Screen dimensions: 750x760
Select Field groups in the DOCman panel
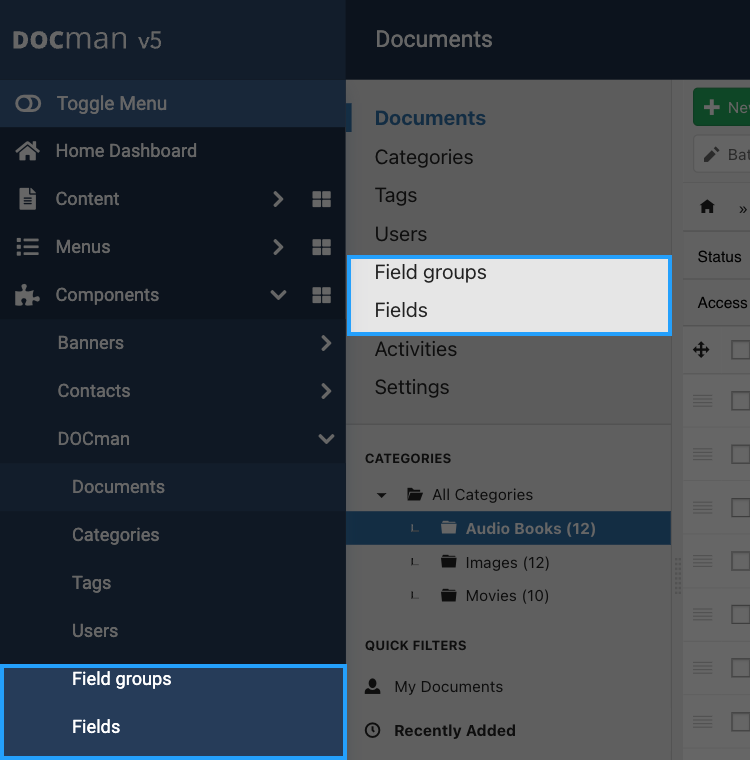430,272
